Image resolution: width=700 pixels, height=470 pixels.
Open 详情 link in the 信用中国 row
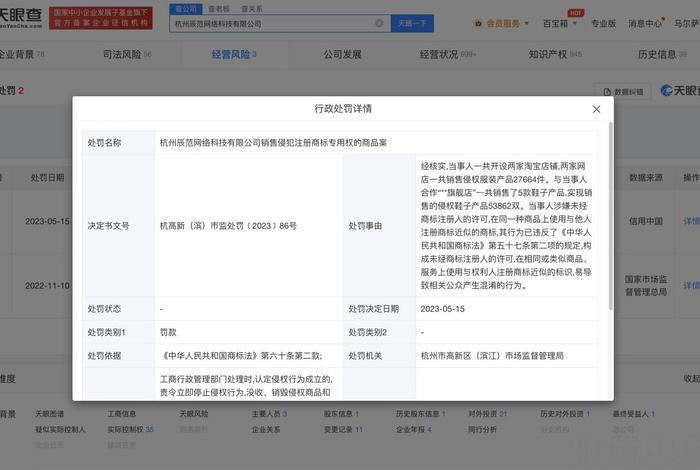click(691, 221)
